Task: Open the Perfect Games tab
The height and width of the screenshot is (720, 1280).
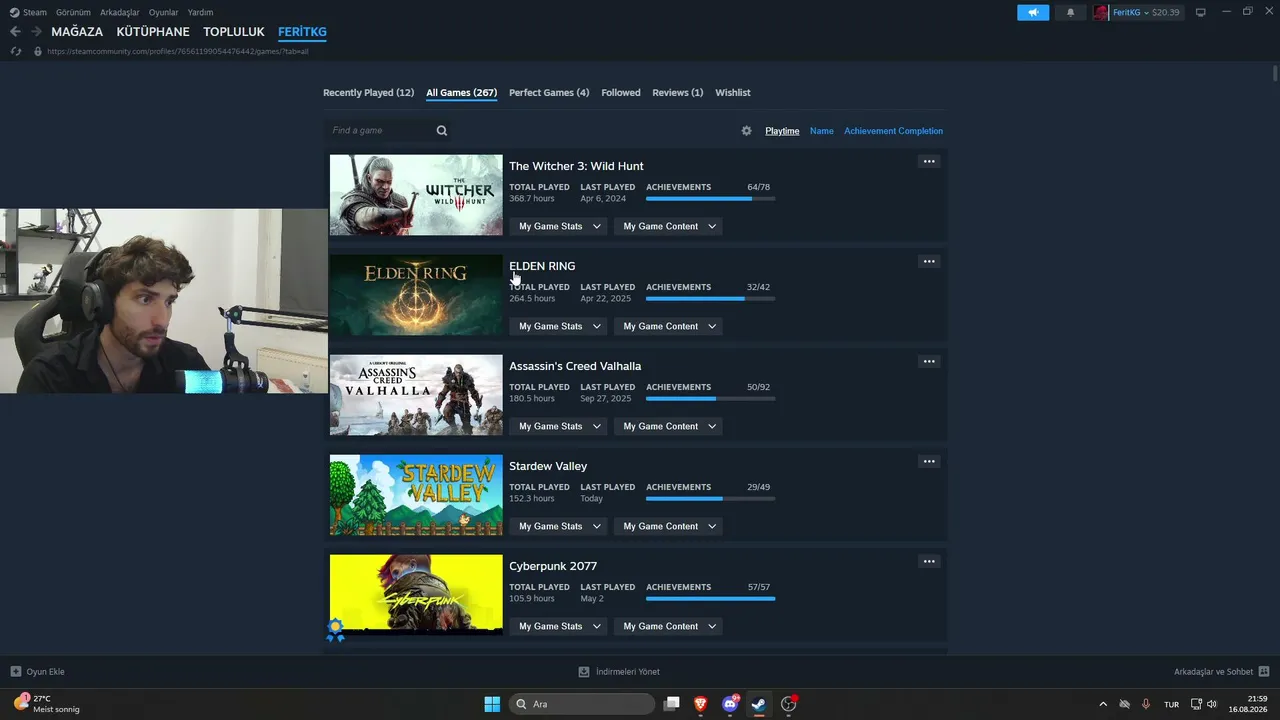Action: [549, 93]
